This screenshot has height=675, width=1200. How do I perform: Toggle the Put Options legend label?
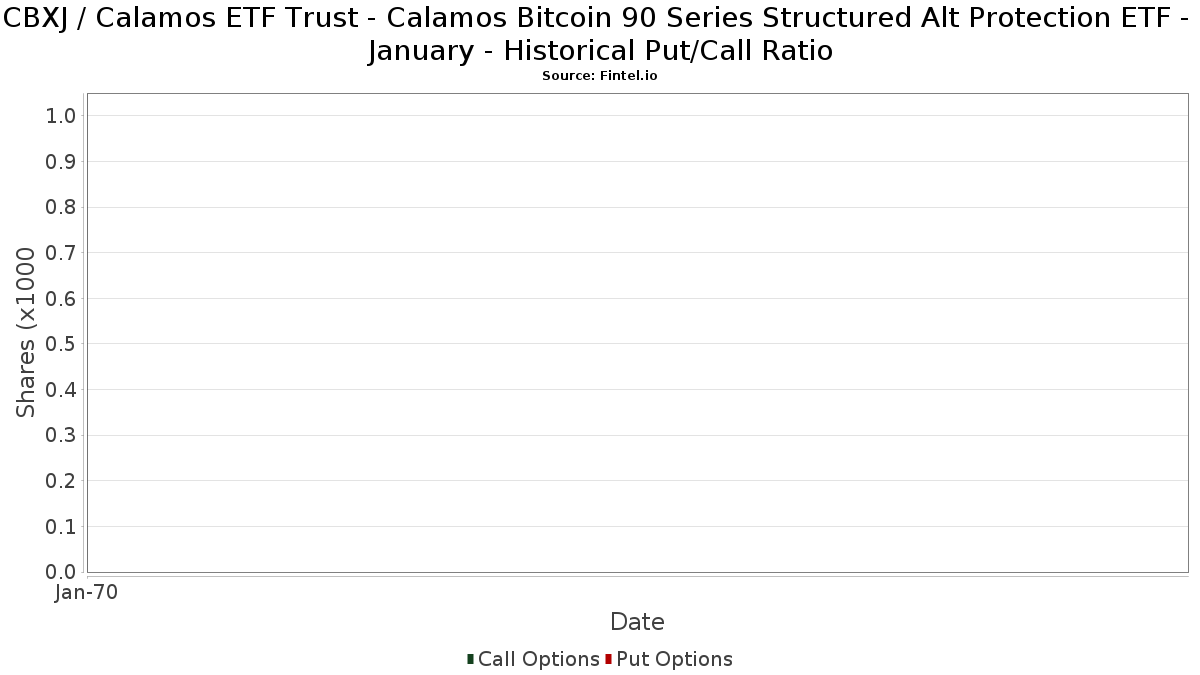(674, 659)
